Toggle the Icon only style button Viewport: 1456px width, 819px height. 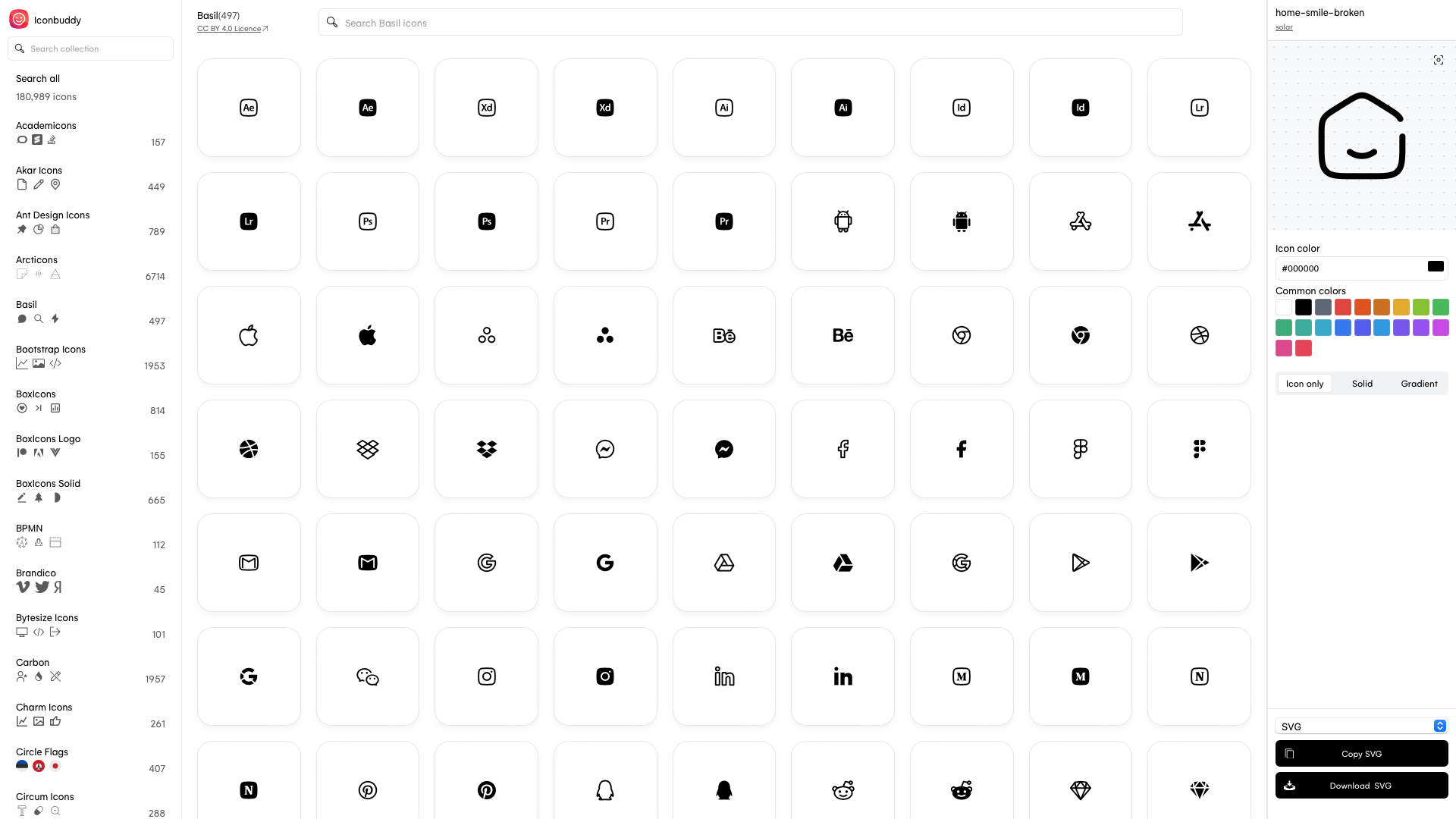(1305, 384)
